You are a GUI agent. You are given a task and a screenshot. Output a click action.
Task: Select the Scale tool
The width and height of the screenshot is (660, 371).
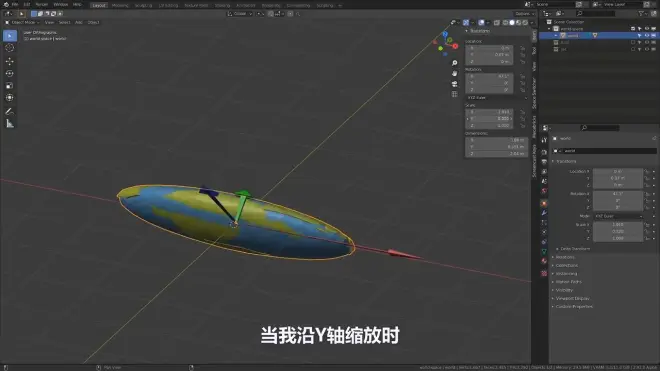coord(10,85)
